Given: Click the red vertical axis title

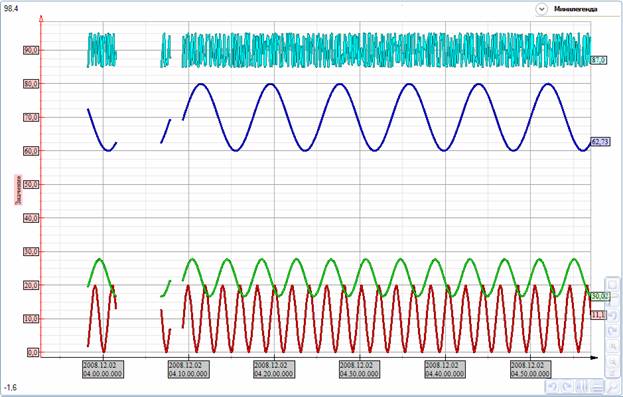Looking at the screenshot, I should click(x=18, y=190).
